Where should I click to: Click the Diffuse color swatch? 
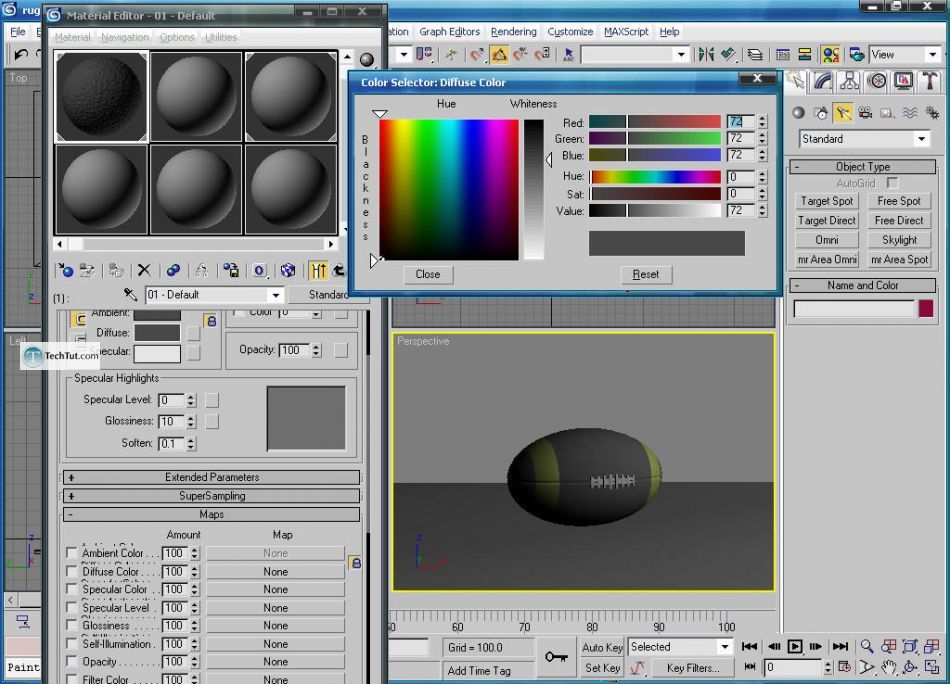pos(157,333)
